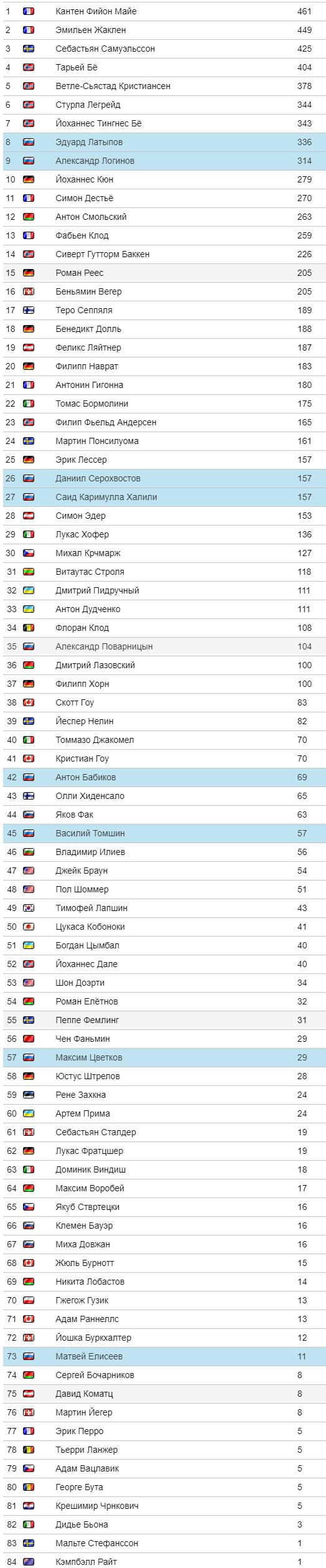Image resolution: width=326 pixels, height=1568 pixels.
Task: Click the Finnish flag beside Теро Сеппяля
Action: [x=29, y=310]
